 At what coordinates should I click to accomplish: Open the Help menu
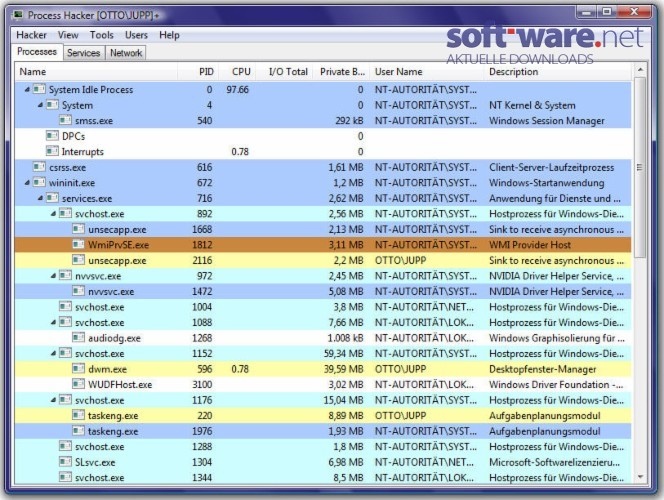pos(169,35)
